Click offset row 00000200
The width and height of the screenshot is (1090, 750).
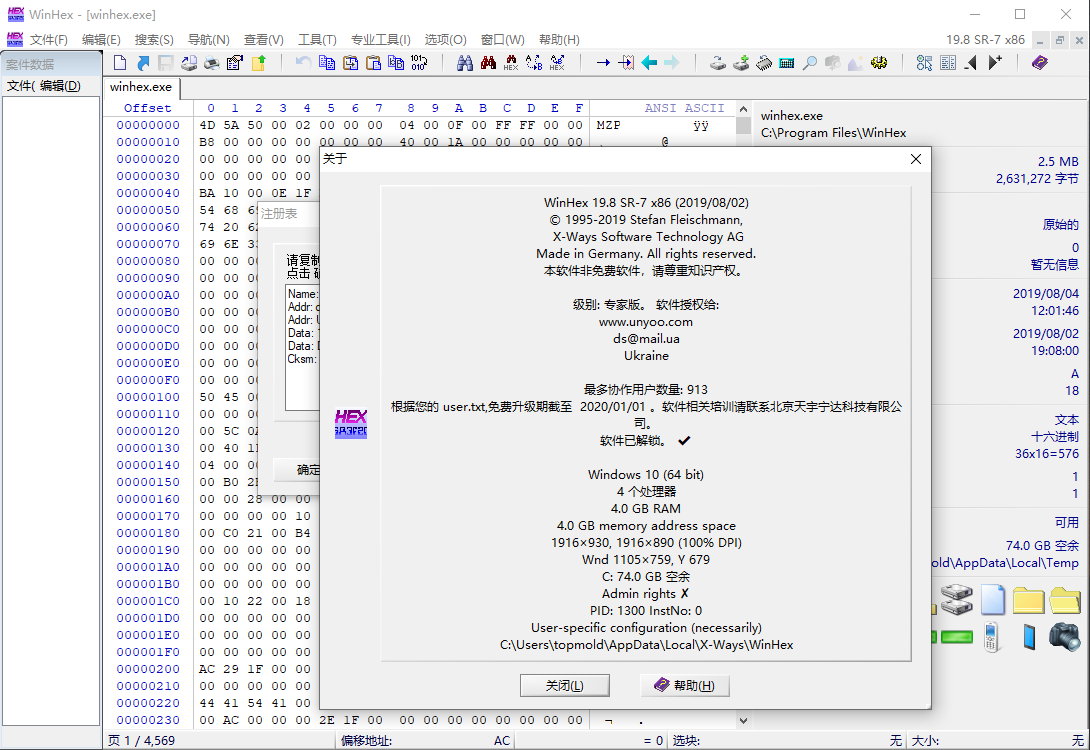(148, 669)
